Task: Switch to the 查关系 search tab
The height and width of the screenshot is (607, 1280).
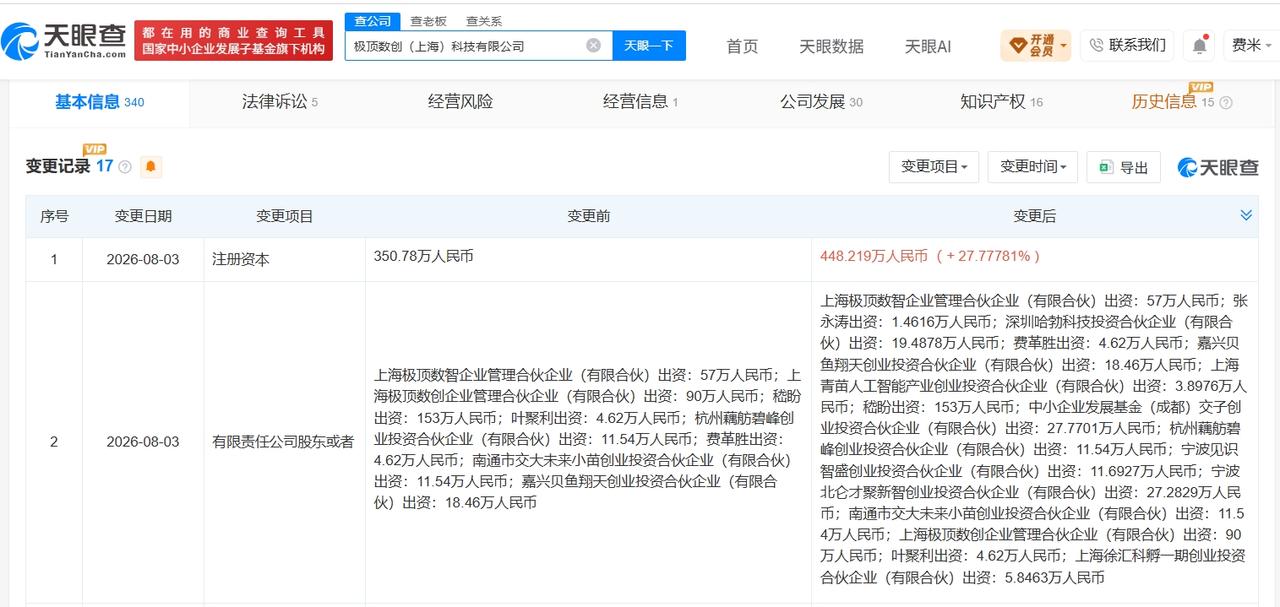Action: [484, 21]
